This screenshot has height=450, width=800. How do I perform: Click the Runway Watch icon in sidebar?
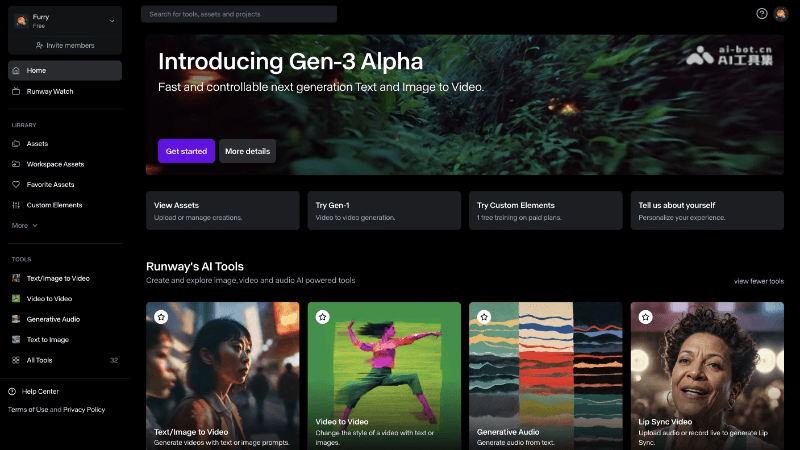[x=16, y=91]
